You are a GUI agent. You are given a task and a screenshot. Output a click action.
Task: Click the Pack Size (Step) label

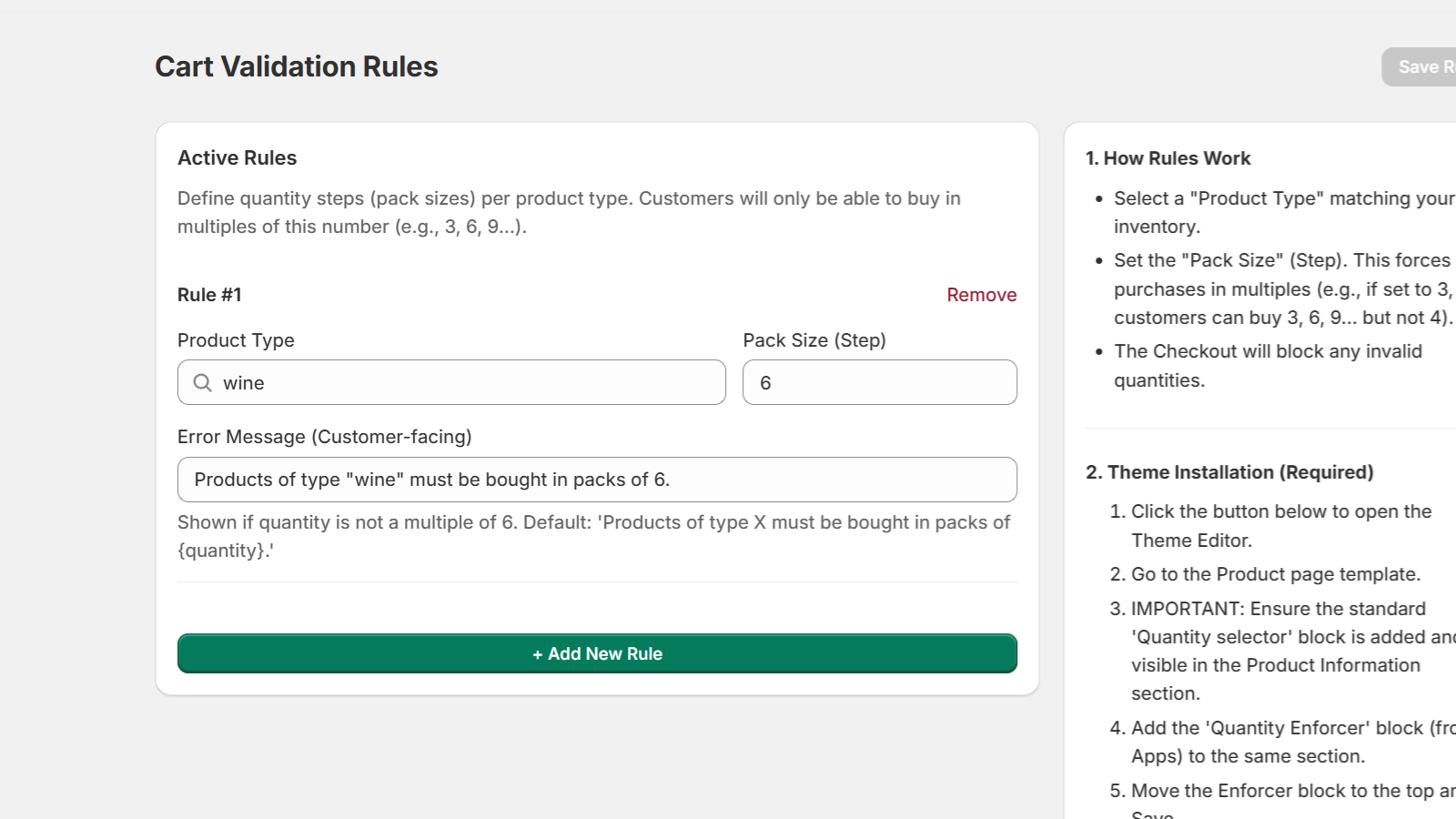coord(814,340)
